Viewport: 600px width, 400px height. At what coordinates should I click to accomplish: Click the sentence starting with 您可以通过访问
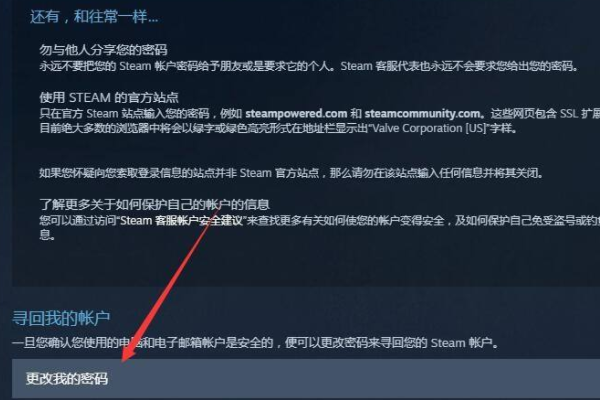point(320,227)
